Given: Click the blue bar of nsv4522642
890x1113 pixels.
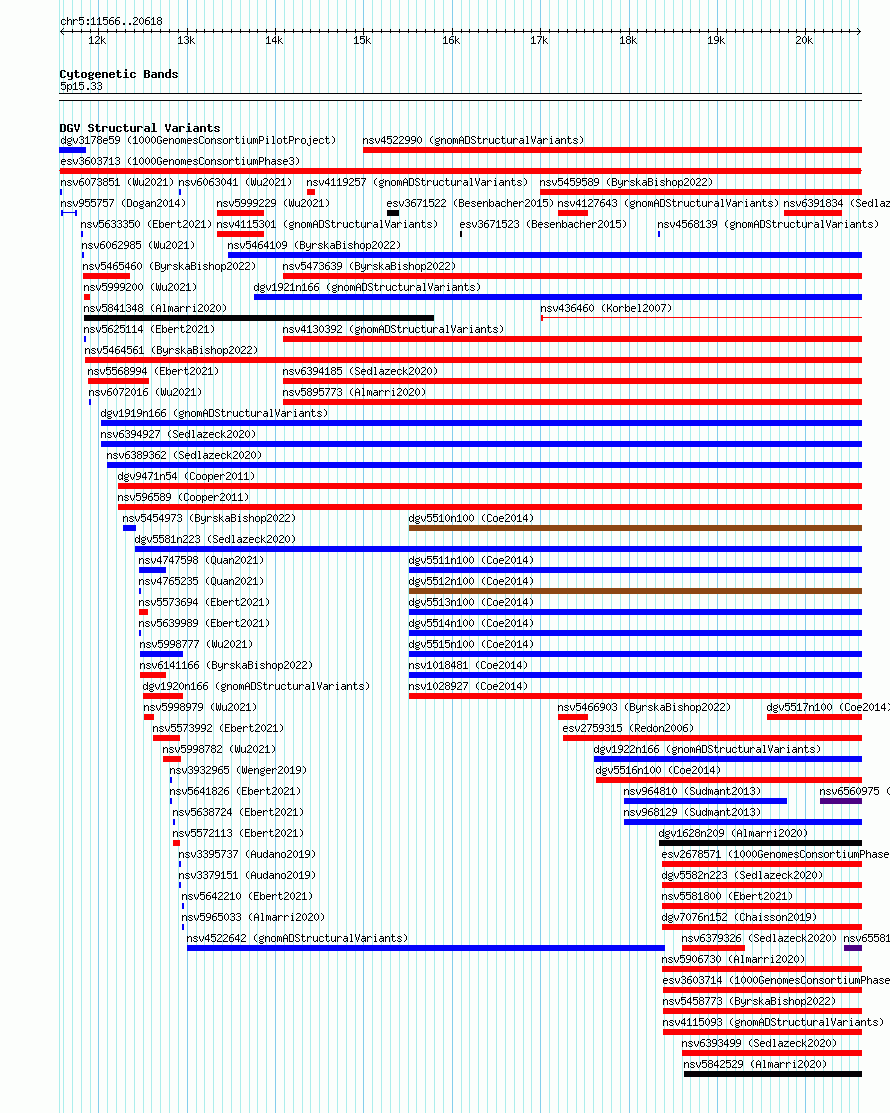Looking at the screenshot, I should pos(426,948).
